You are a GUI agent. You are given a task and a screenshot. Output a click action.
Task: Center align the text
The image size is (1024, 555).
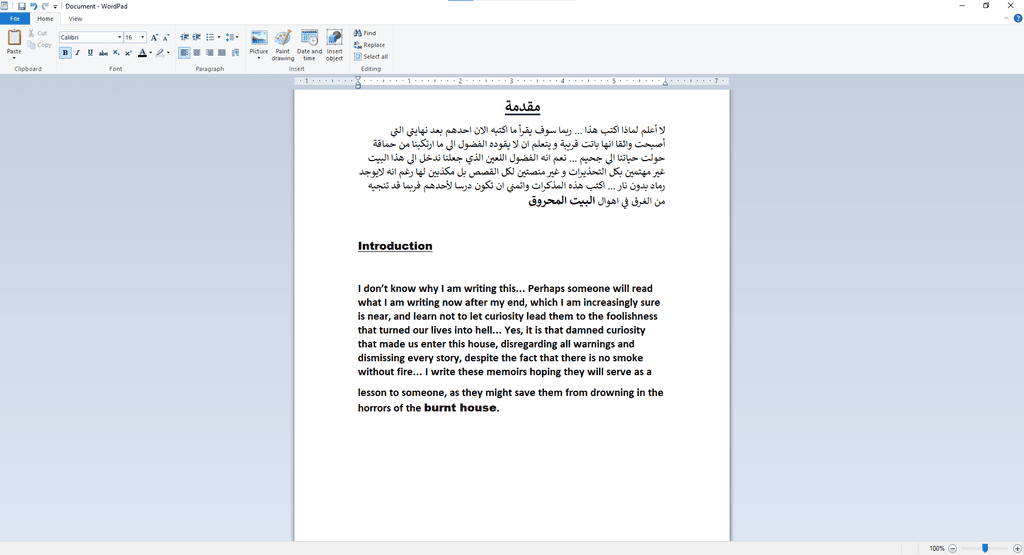pos(197,53)
